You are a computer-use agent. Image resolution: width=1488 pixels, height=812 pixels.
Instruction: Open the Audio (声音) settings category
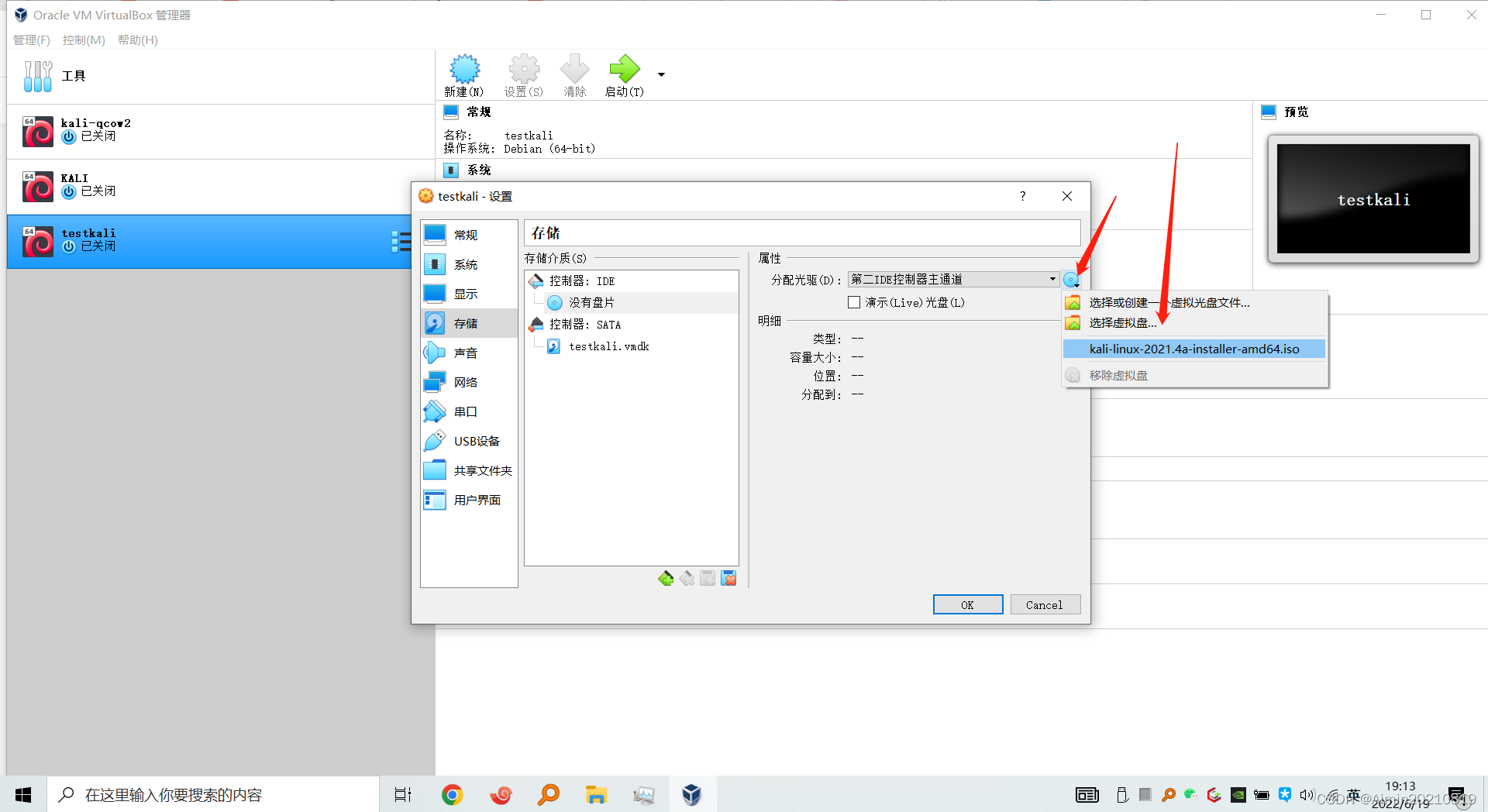469,353
